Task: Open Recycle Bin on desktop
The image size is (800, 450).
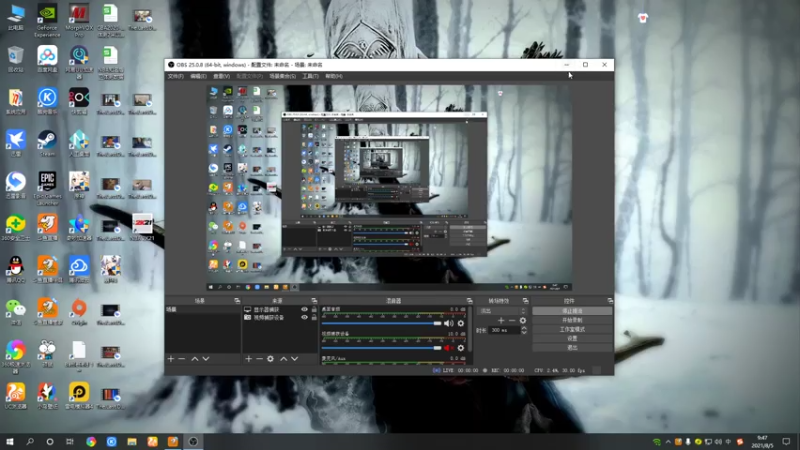Action: [x=15, y=59]
